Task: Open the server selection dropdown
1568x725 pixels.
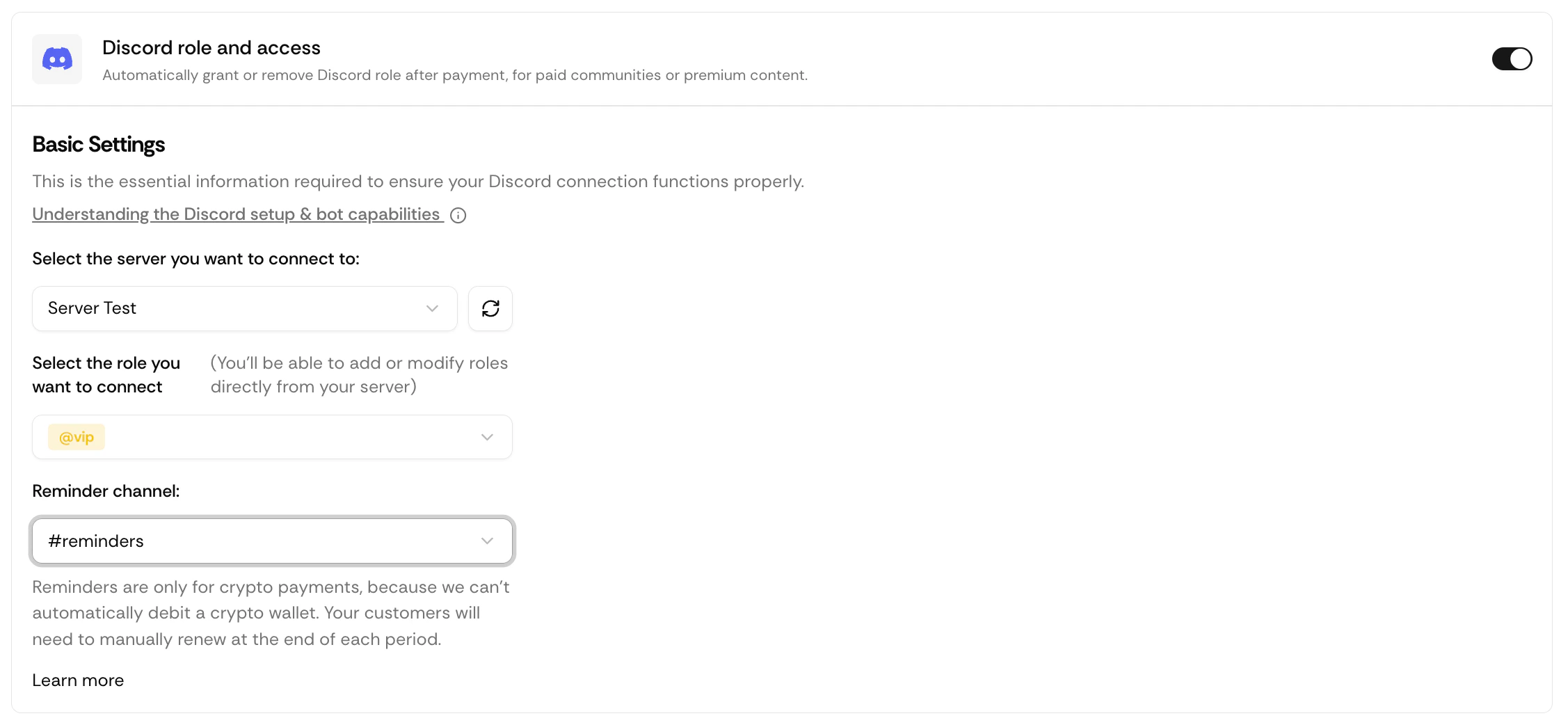Action: (243, 308)
